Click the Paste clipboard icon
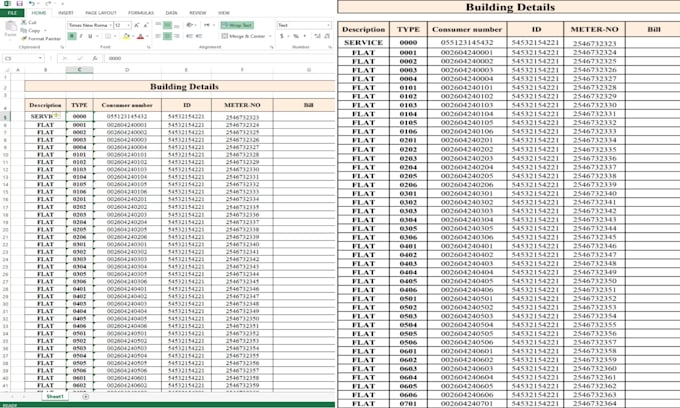 (11, 26)
